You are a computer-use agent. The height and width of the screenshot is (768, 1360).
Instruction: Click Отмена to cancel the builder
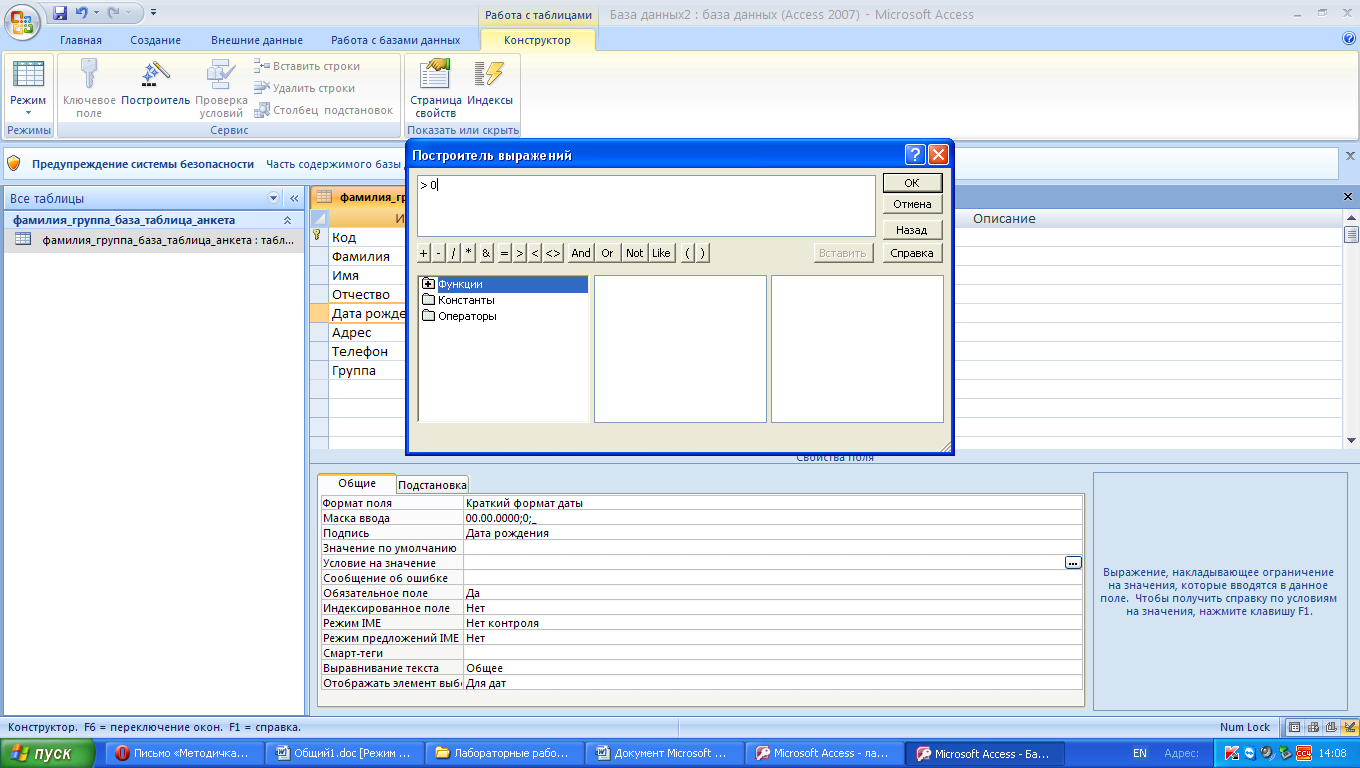pos(912,204)
